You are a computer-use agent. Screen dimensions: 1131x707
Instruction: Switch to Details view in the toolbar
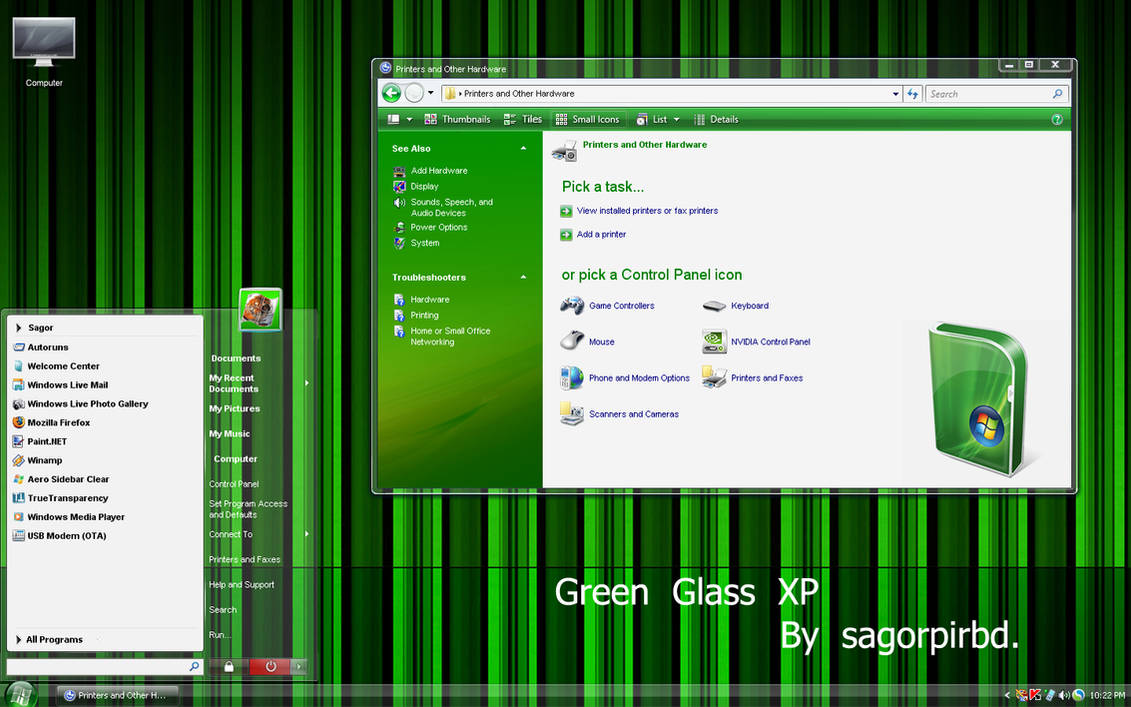click(716, 119)
